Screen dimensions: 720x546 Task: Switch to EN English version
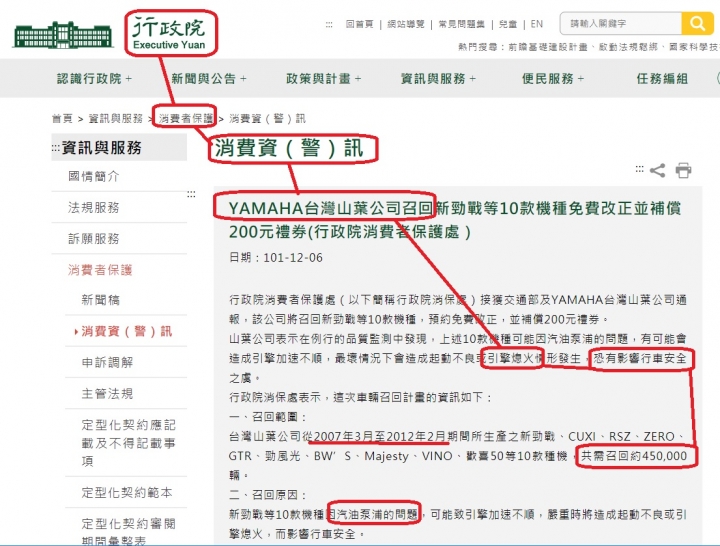536,24
